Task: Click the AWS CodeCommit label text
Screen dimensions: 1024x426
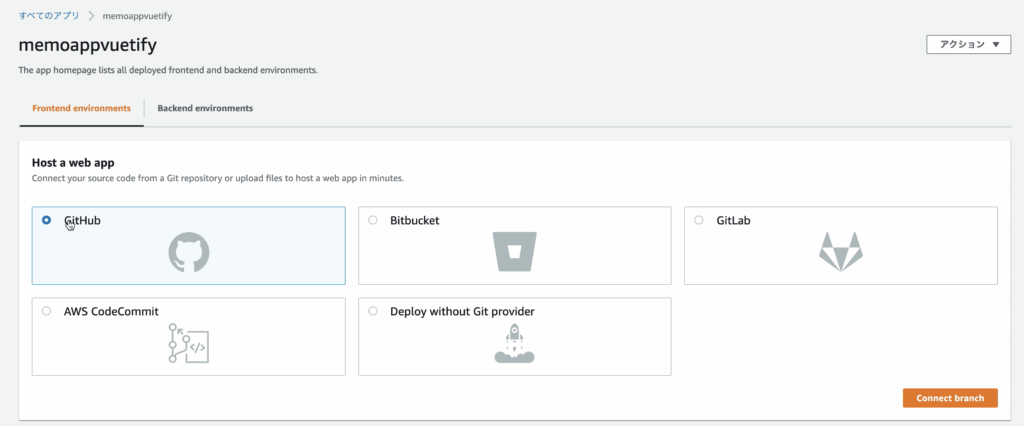Action: (x=111, y=311)
